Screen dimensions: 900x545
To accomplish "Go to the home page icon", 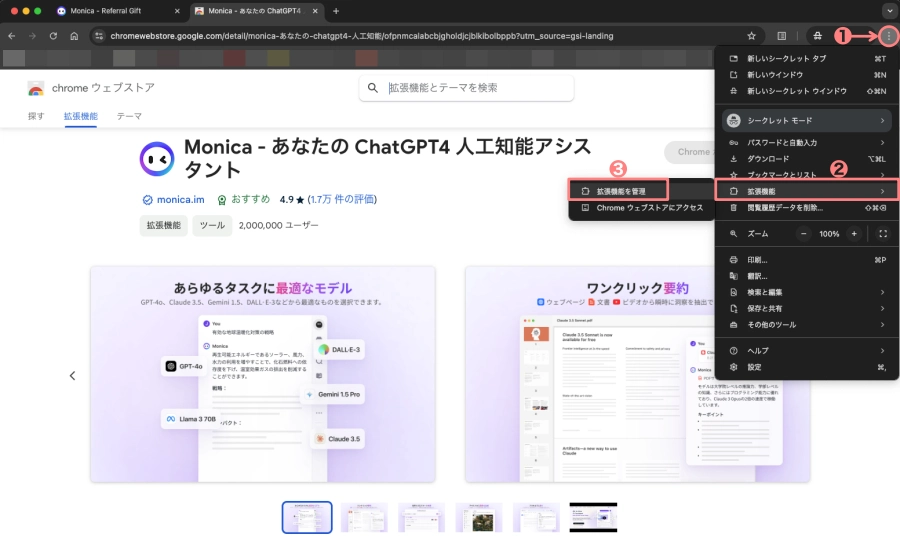I will coord(74,36).
